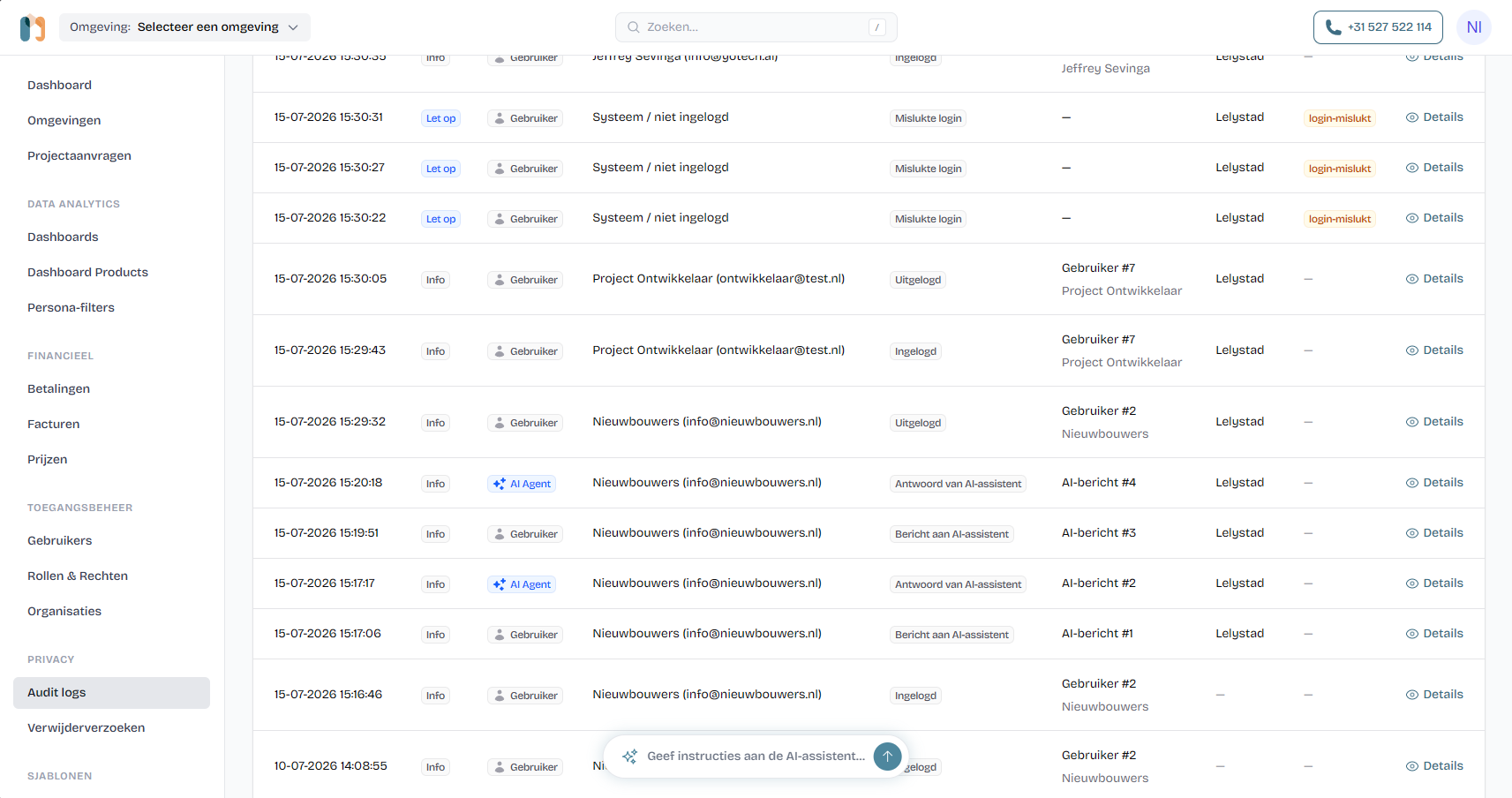Click Uitgelogd action in 15:30:05 row

[x=918, y=280]
